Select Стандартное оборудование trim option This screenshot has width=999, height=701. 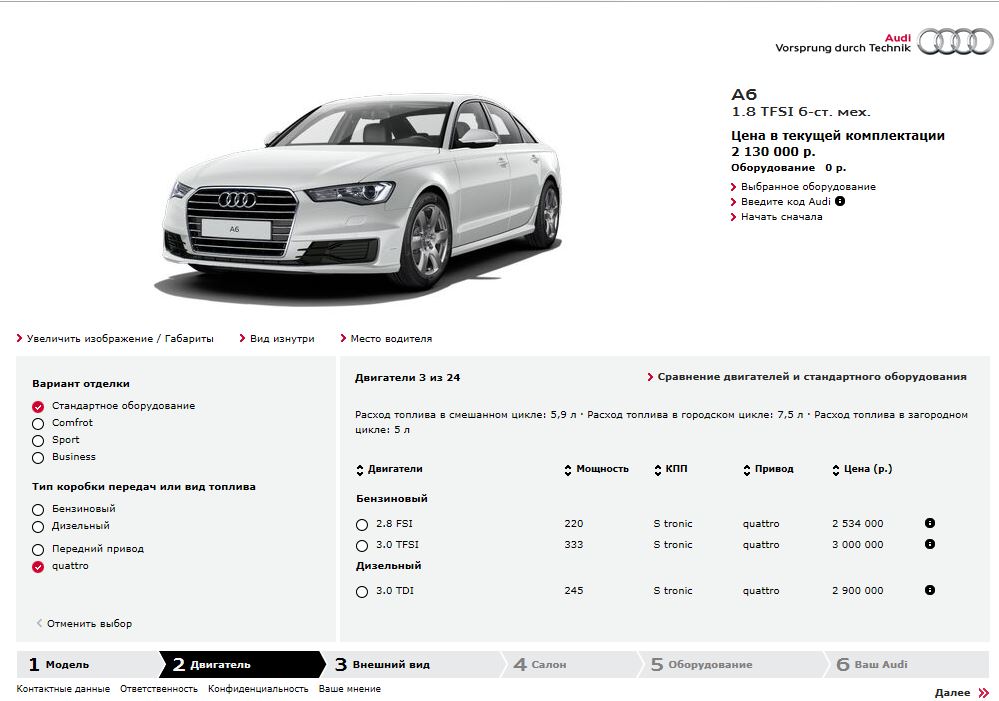[x=38, y=407]
